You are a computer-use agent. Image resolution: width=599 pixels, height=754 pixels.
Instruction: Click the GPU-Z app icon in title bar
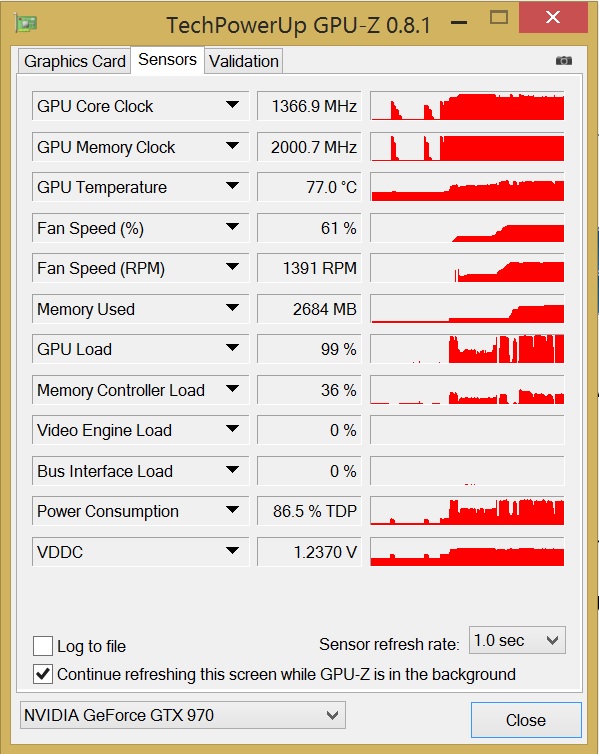tap(26, 23)
